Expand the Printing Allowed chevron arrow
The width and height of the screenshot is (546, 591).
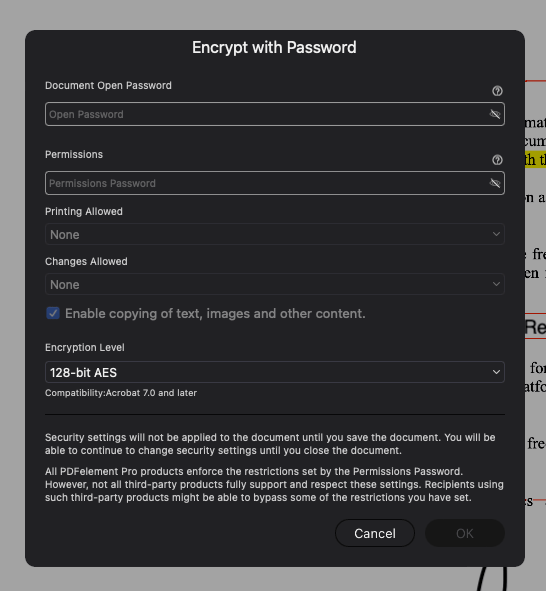point(496,234)
